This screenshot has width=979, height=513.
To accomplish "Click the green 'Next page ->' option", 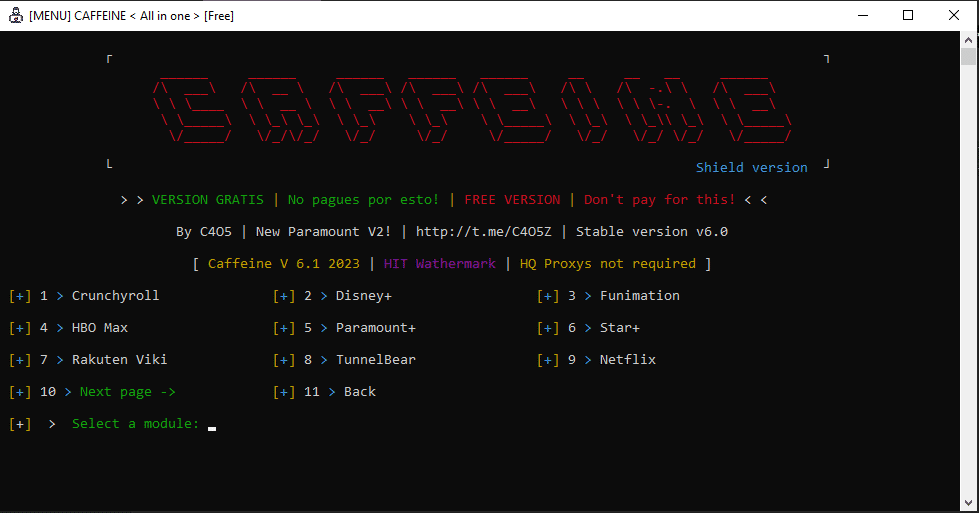I will click(127, 392).
